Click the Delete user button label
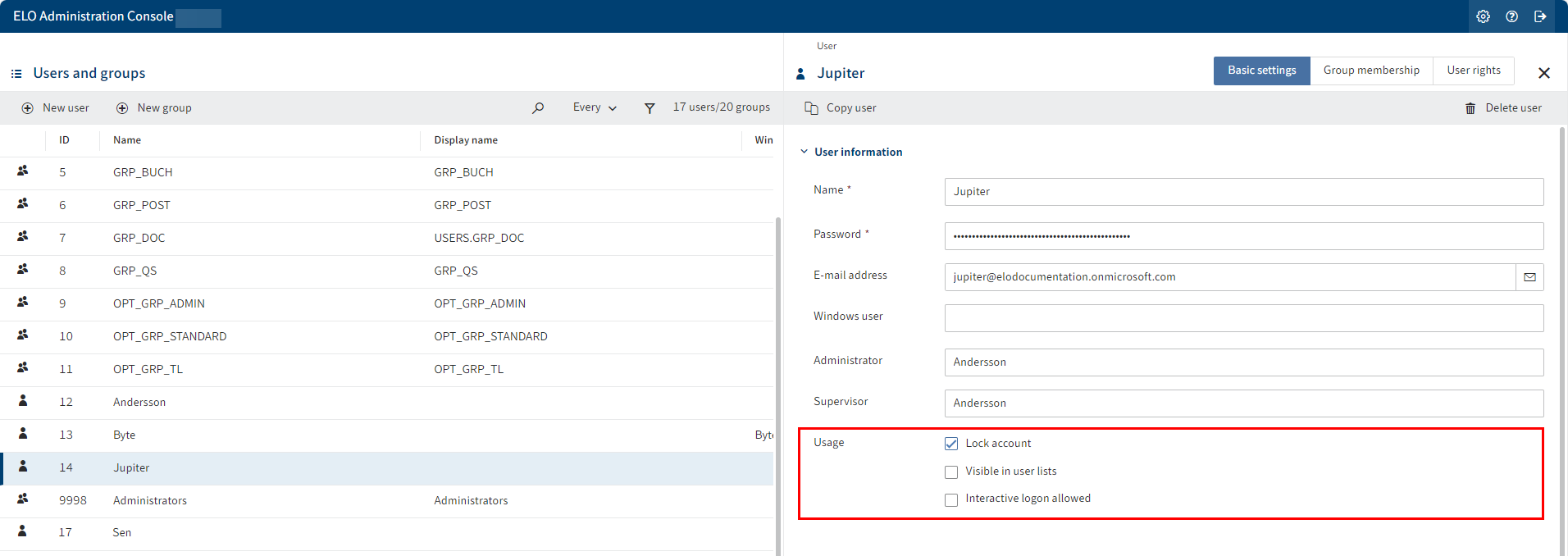The image size is (1568, 556). (1513, 108)
